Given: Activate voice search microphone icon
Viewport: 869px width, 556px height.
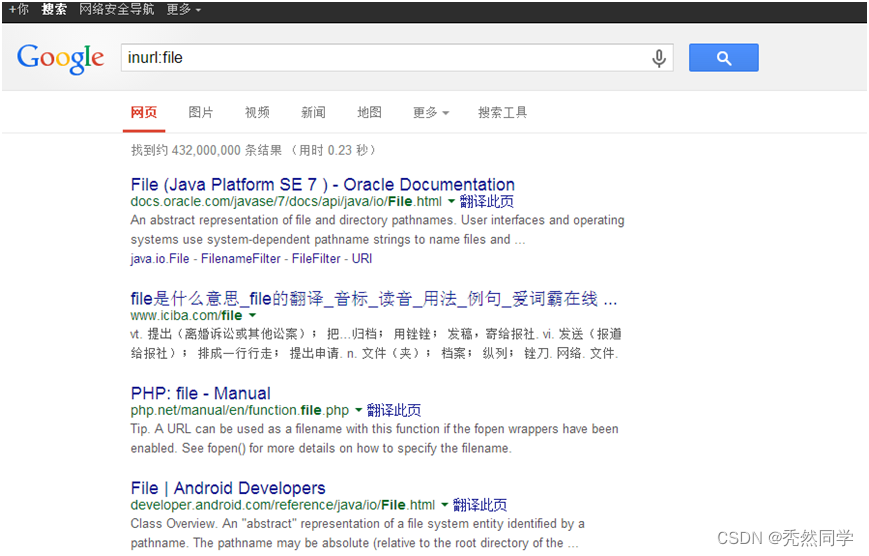Looking at the screenshot, I should (658, 58).
